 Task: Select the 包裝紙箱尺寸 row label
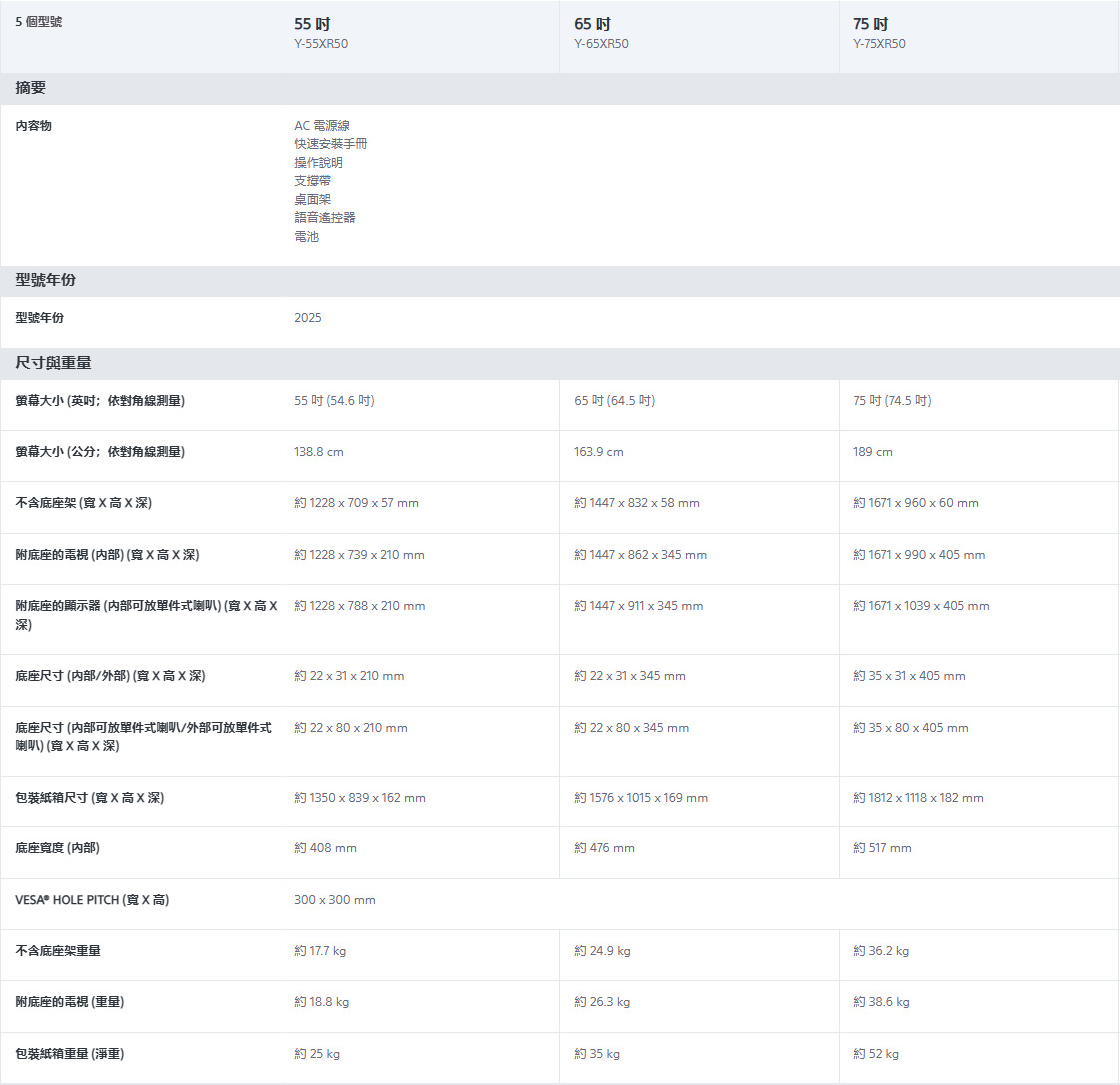coord(90,798)
